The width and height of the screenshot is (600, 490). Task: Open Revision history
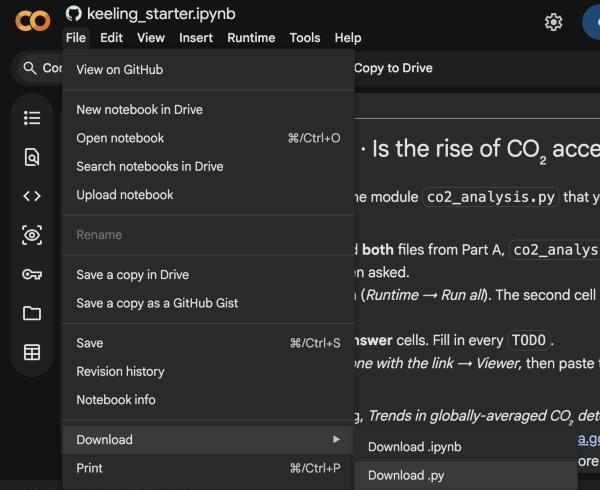209,371
